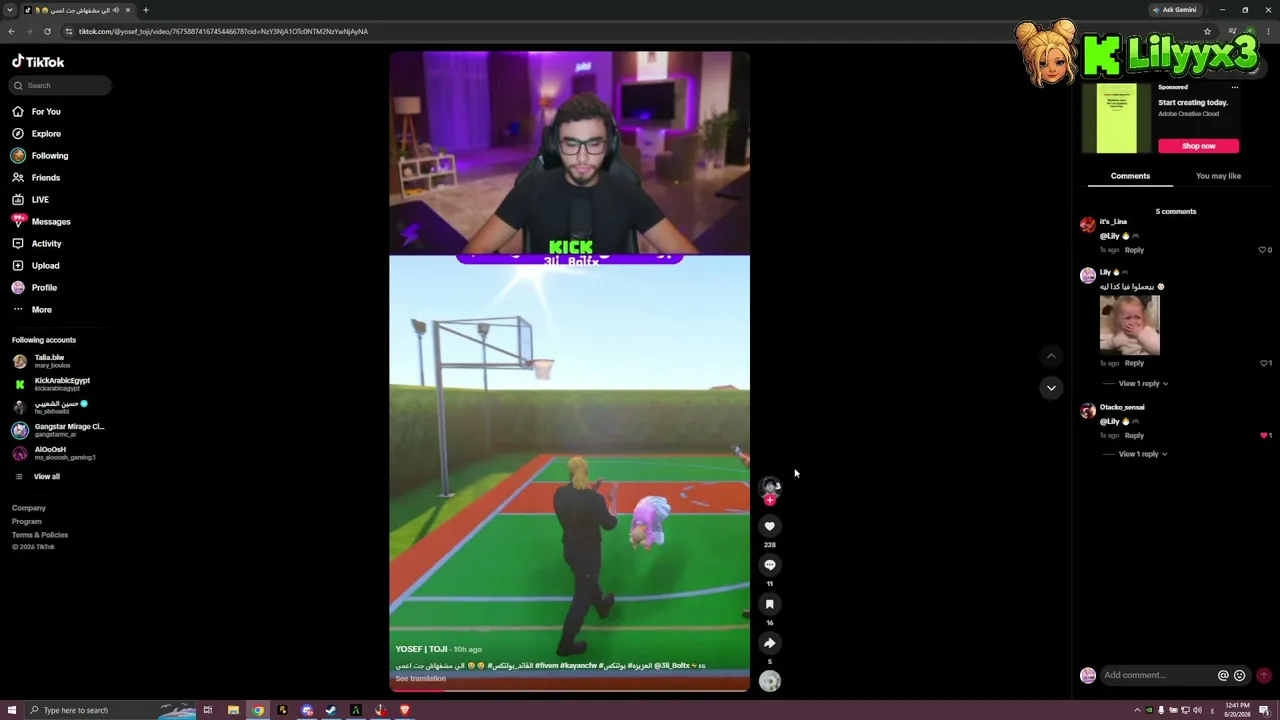1280x720 pixels.
Task: Open the For You feed
Action: [37, 112]
